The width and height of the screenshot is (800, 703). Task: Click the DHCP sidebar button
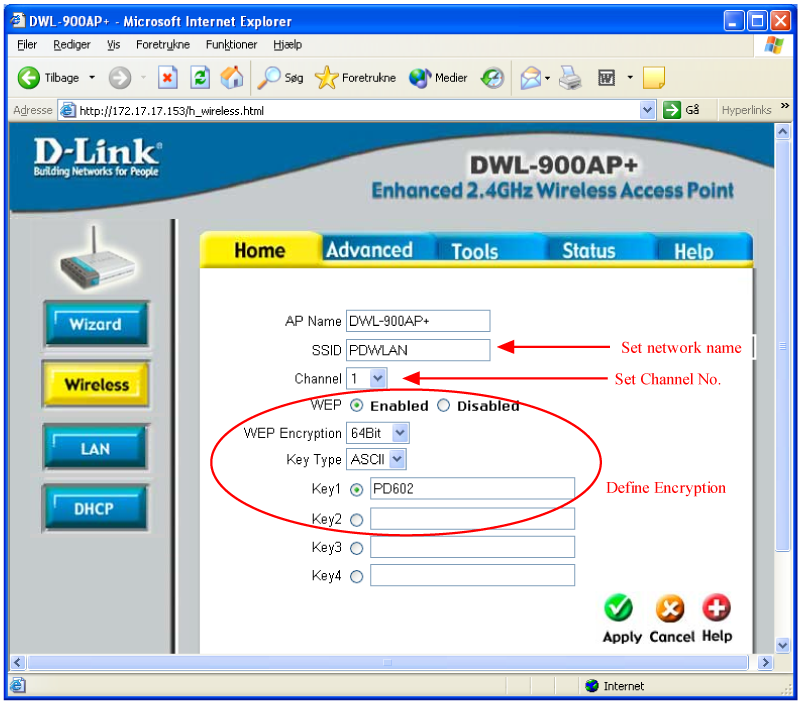pos(95,509)
